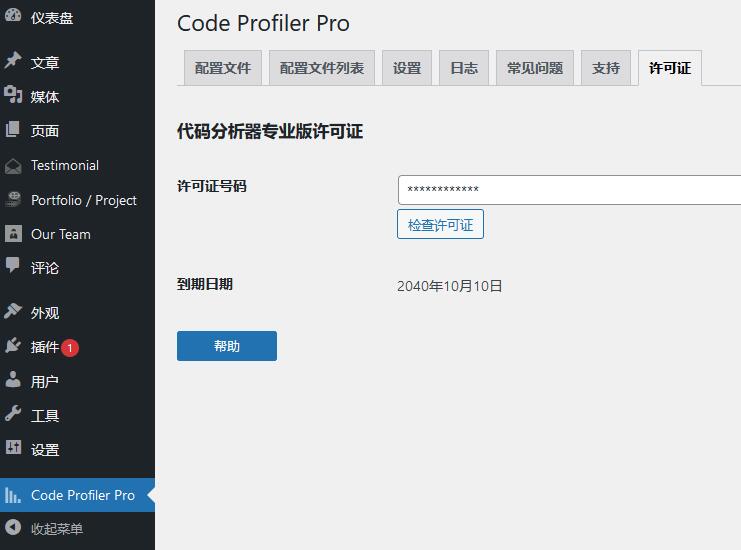Click the Dashboard gauge icon

tap(13, 16)
